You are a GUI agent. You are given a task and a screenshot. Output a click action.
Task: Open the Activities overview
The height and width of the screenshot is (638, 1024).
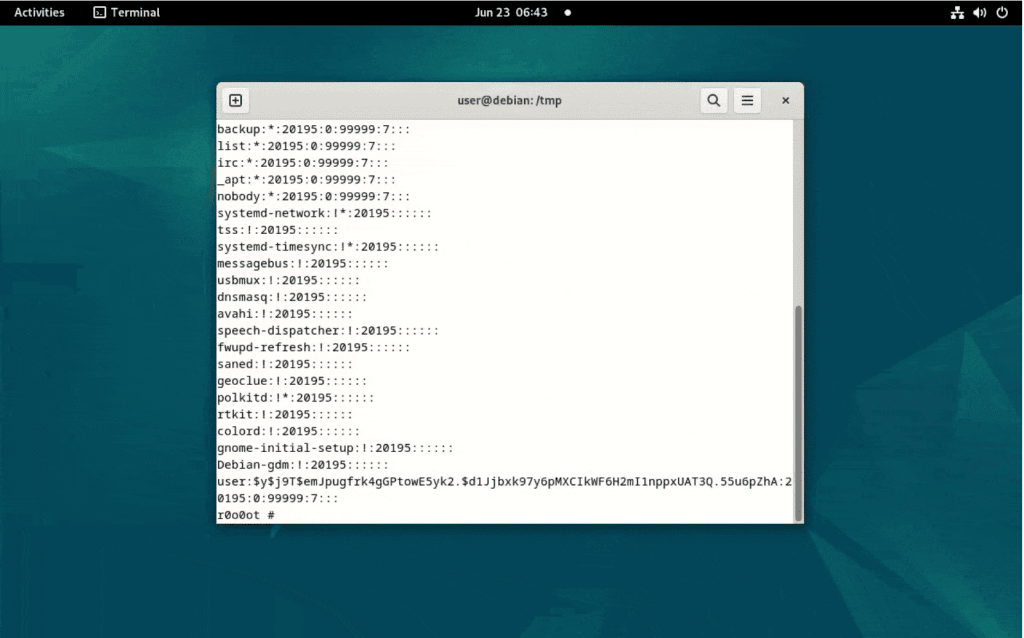(39, 12)
